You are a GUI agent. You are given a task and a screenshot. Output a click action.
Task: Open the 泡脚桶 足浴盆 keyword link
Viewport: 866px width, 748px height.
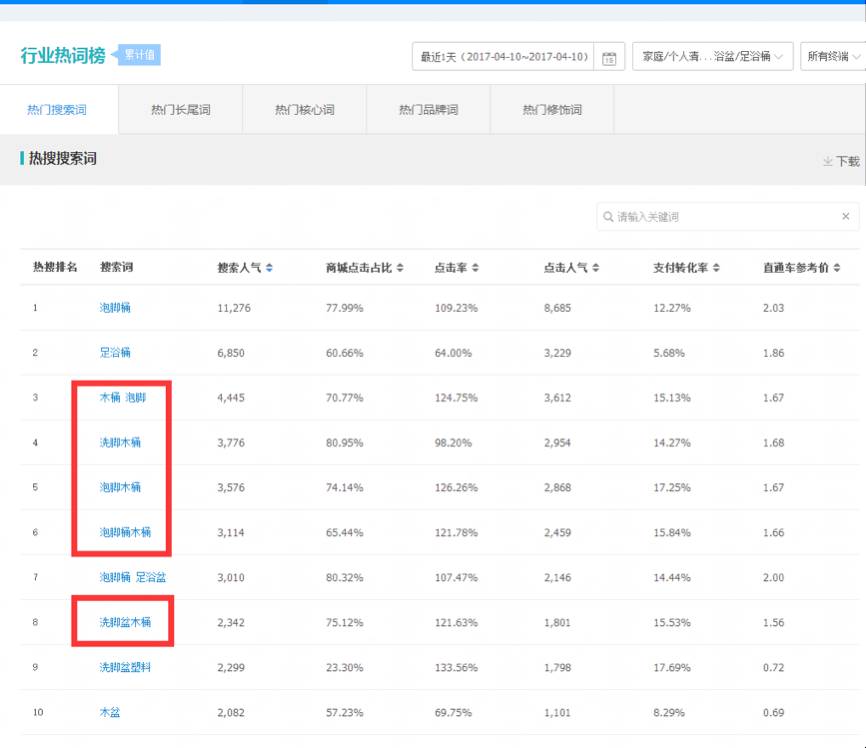click(133, 577)
